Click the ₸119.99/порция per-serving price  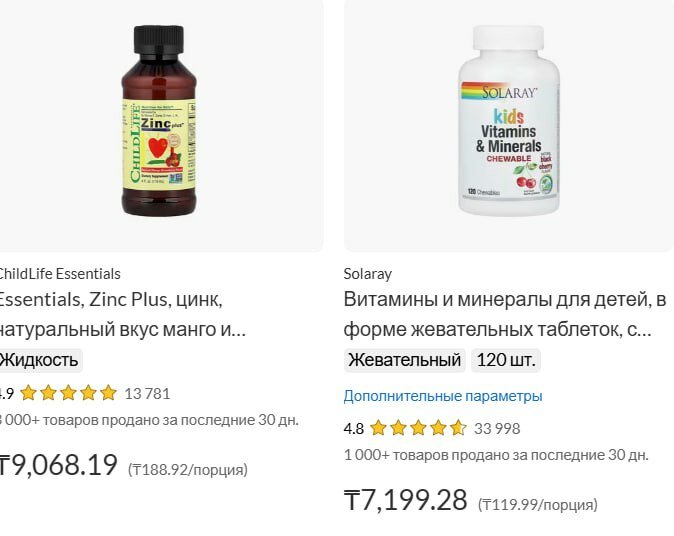[x=538, y=504]
